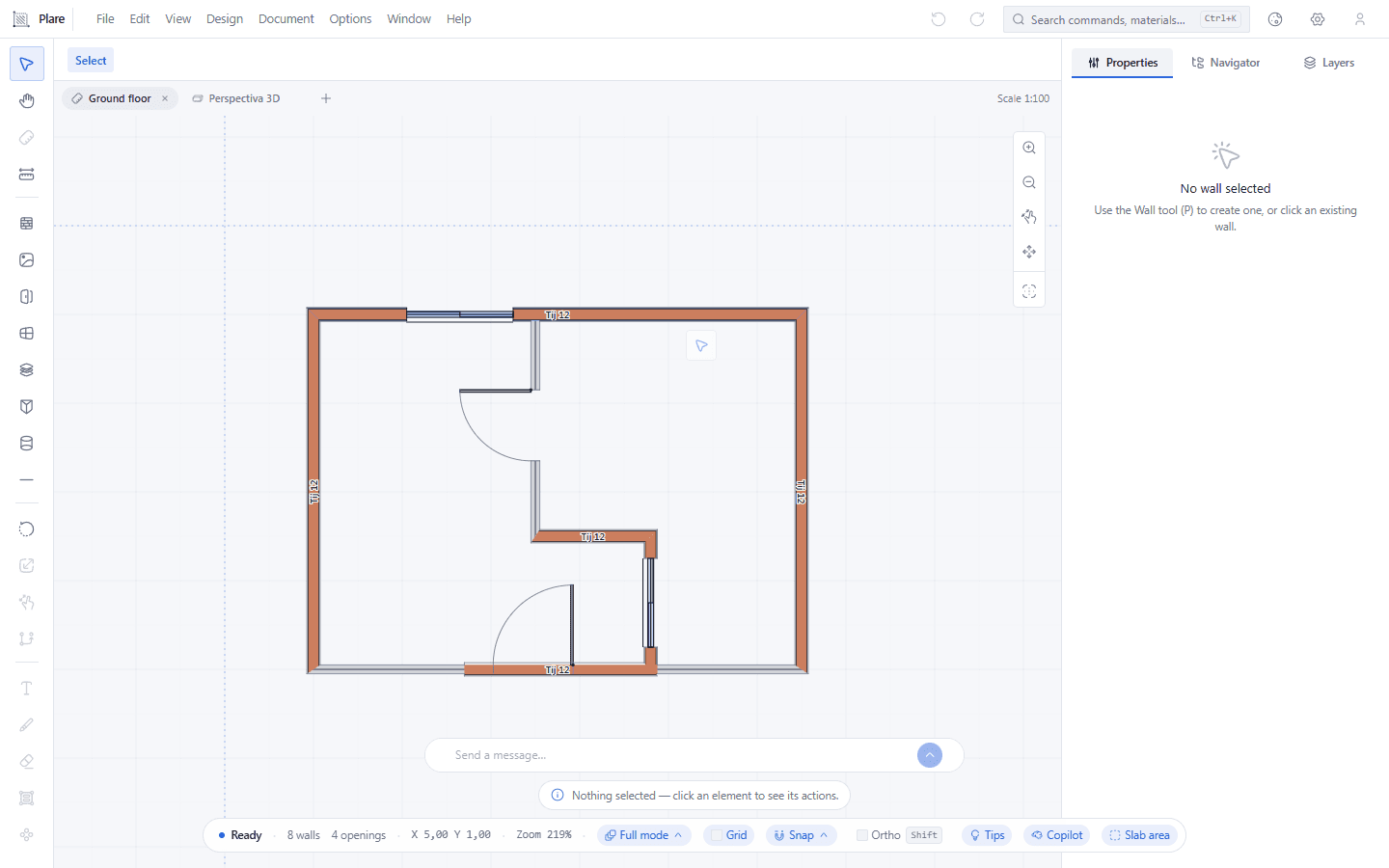Select the arrow Select tool in left toolbar
1389x868 pixels.
(x=27, y=65)
